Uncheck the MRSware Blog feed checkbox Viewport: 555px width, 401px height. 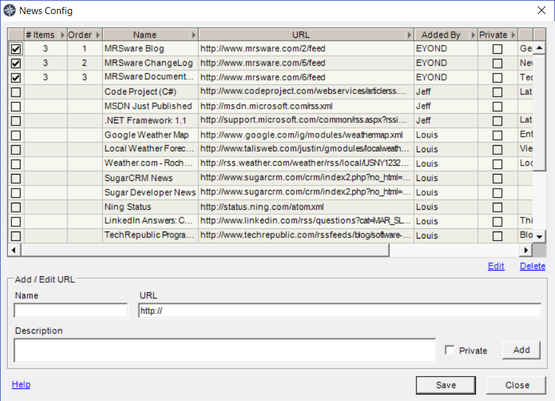pos(16,49)
